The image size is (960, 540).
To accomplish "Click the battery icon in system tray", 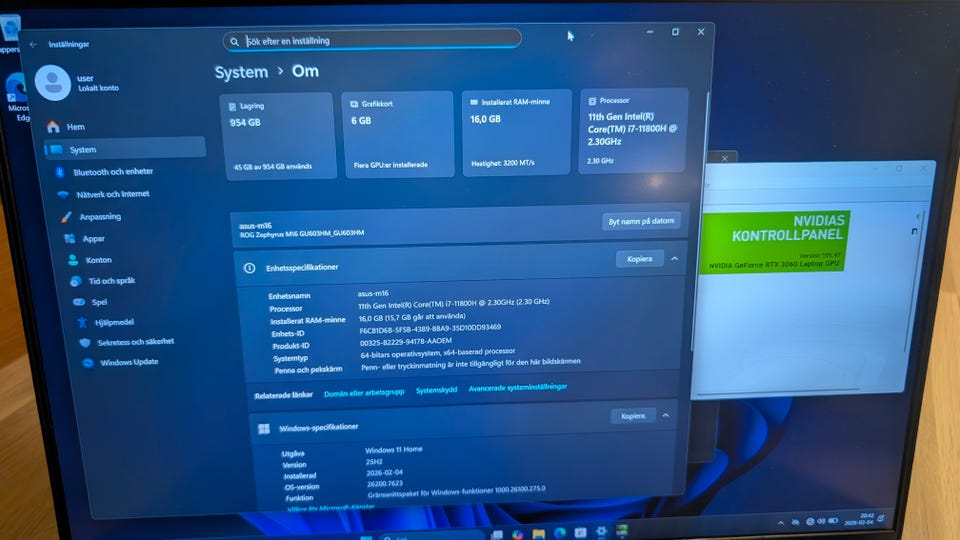I will click(833, 520).
